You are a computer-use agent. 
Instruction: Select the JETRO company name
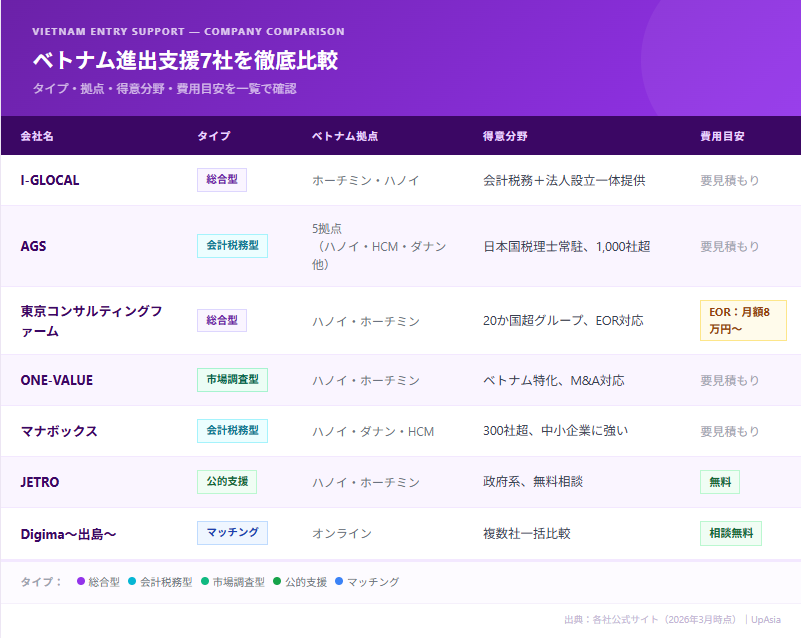pyautogui.click(x=40, y=482)
